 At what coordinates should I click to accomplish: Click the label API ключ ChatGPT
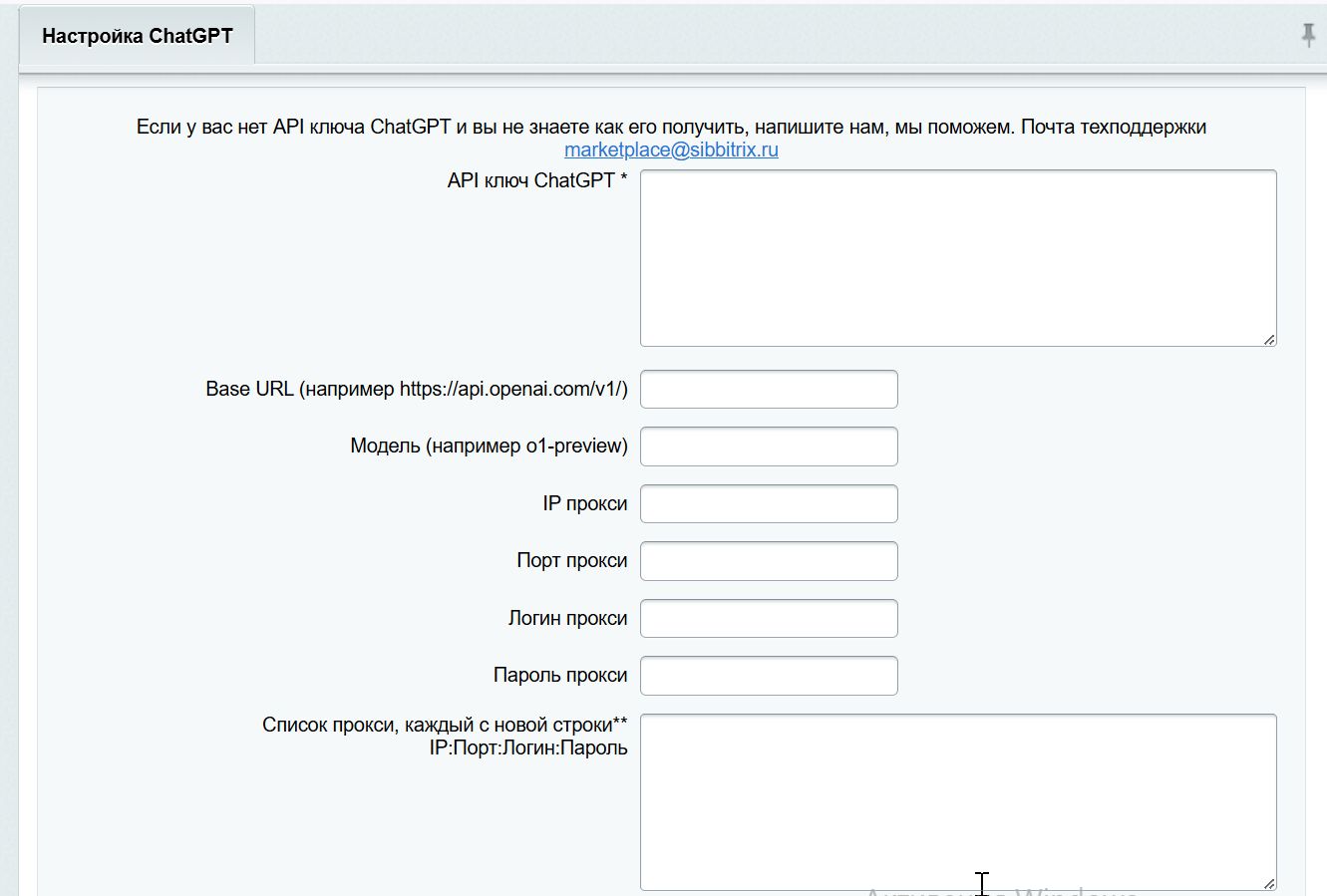pos(536,181)
